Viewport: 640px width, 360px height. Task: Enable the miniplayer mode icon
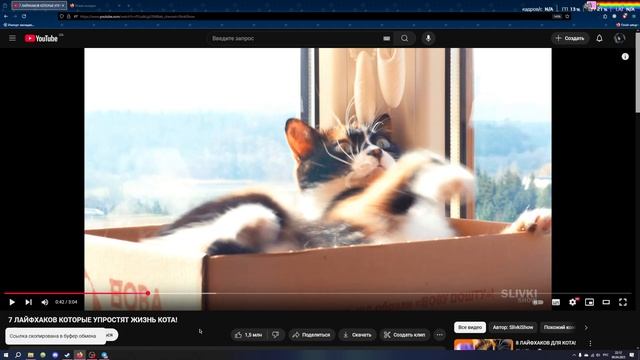point(589,302)
